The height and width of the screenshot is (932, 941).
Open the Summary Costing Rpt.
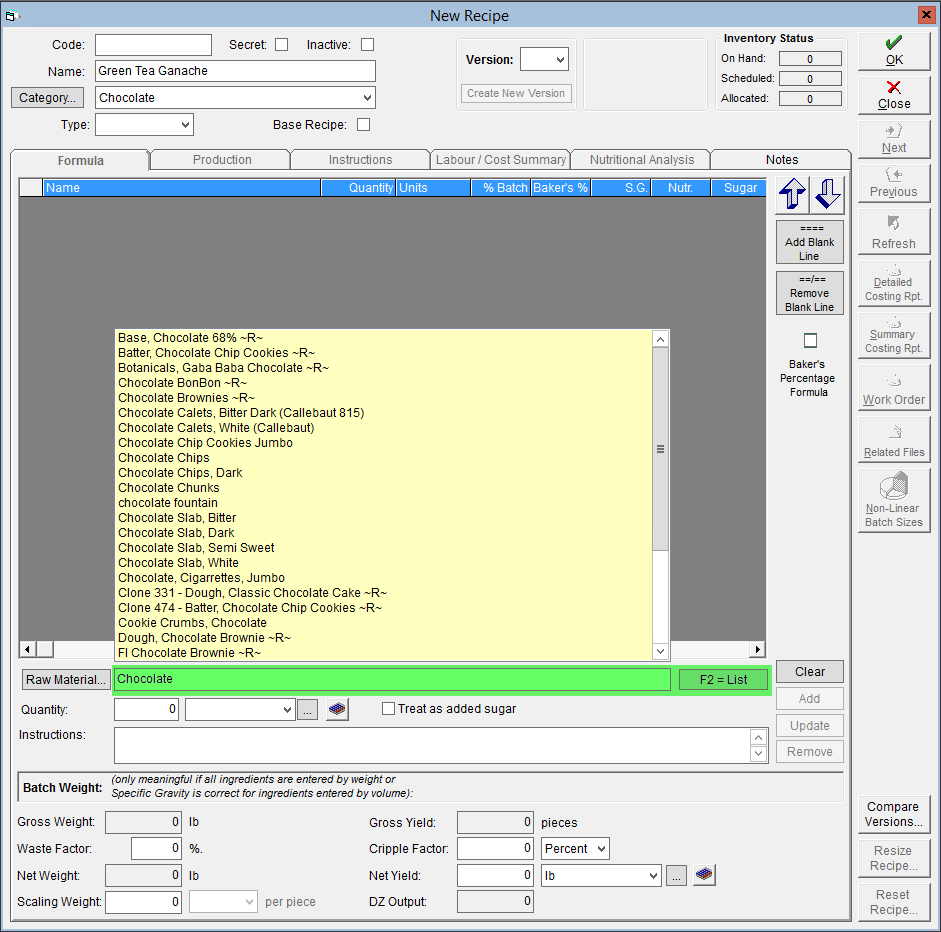[x=894, y=336]
